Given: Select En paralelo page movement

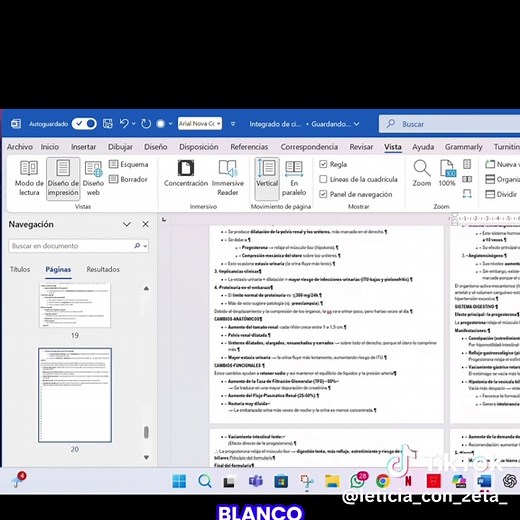Looking at the screenshot, I should coord(294,178).
